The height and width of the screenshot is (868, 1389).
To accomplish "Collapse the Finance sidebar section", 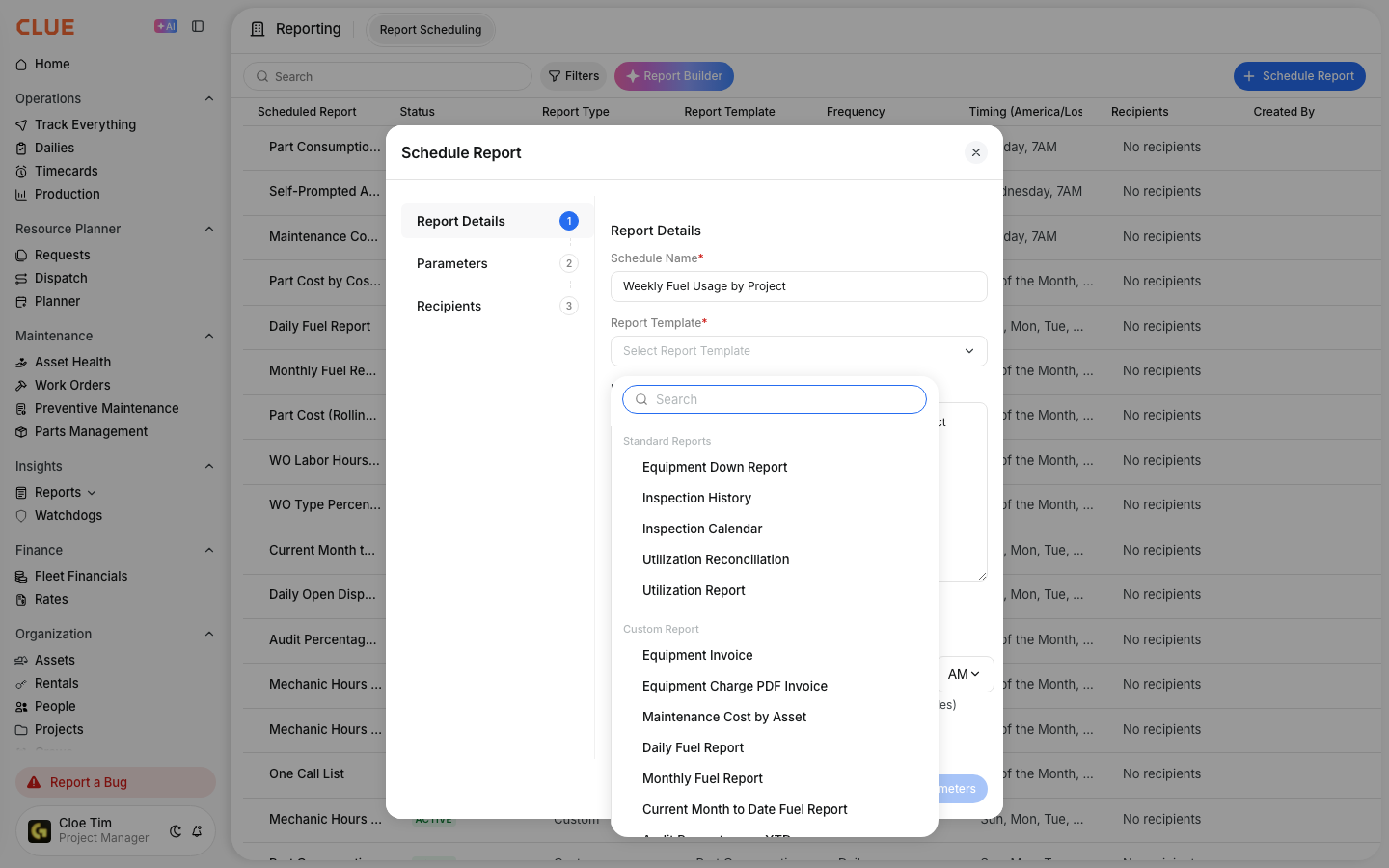I will pos(209,551).
